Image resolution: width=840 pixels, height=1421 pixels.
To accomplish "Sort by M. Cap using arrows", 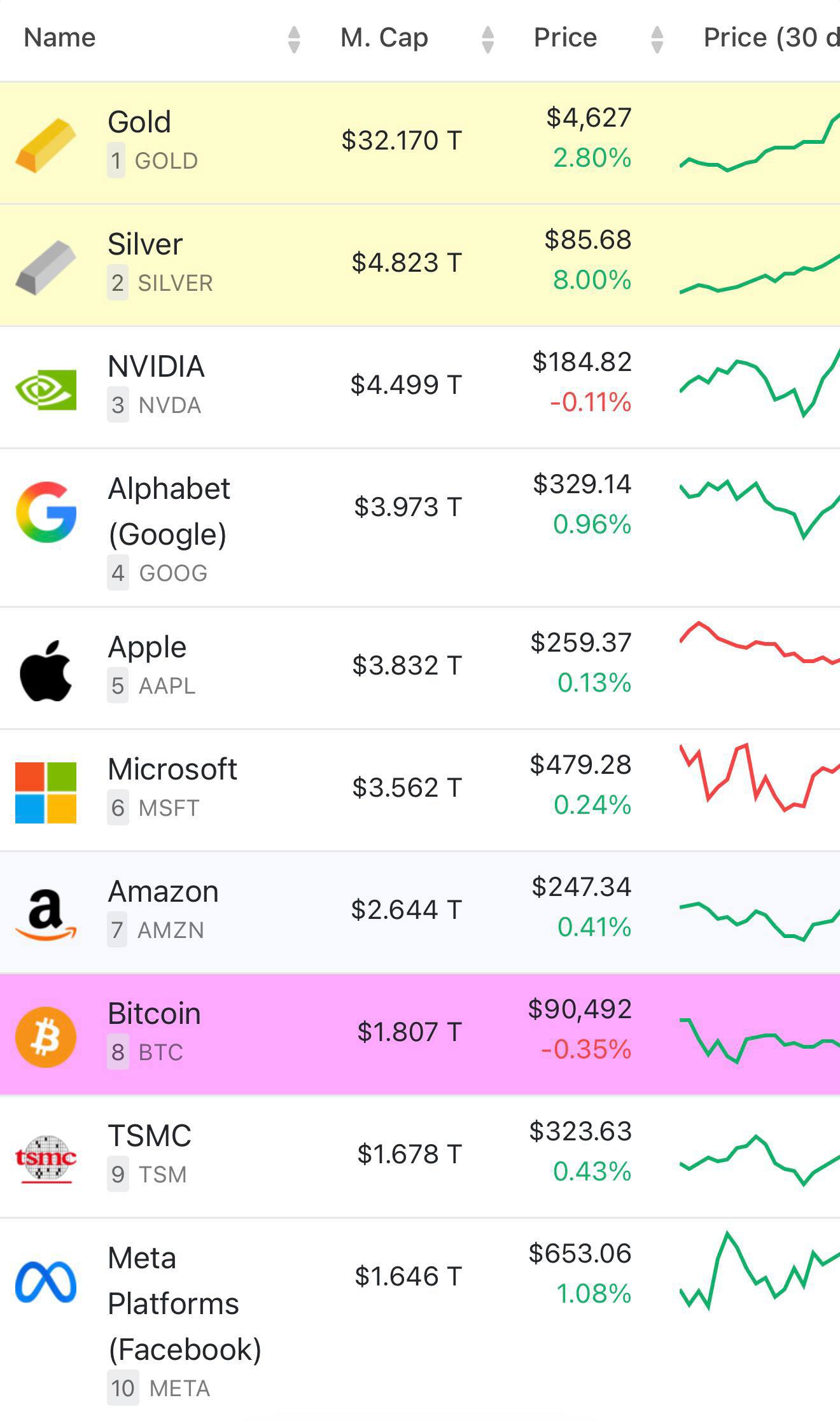I will (x=488, y=39).
